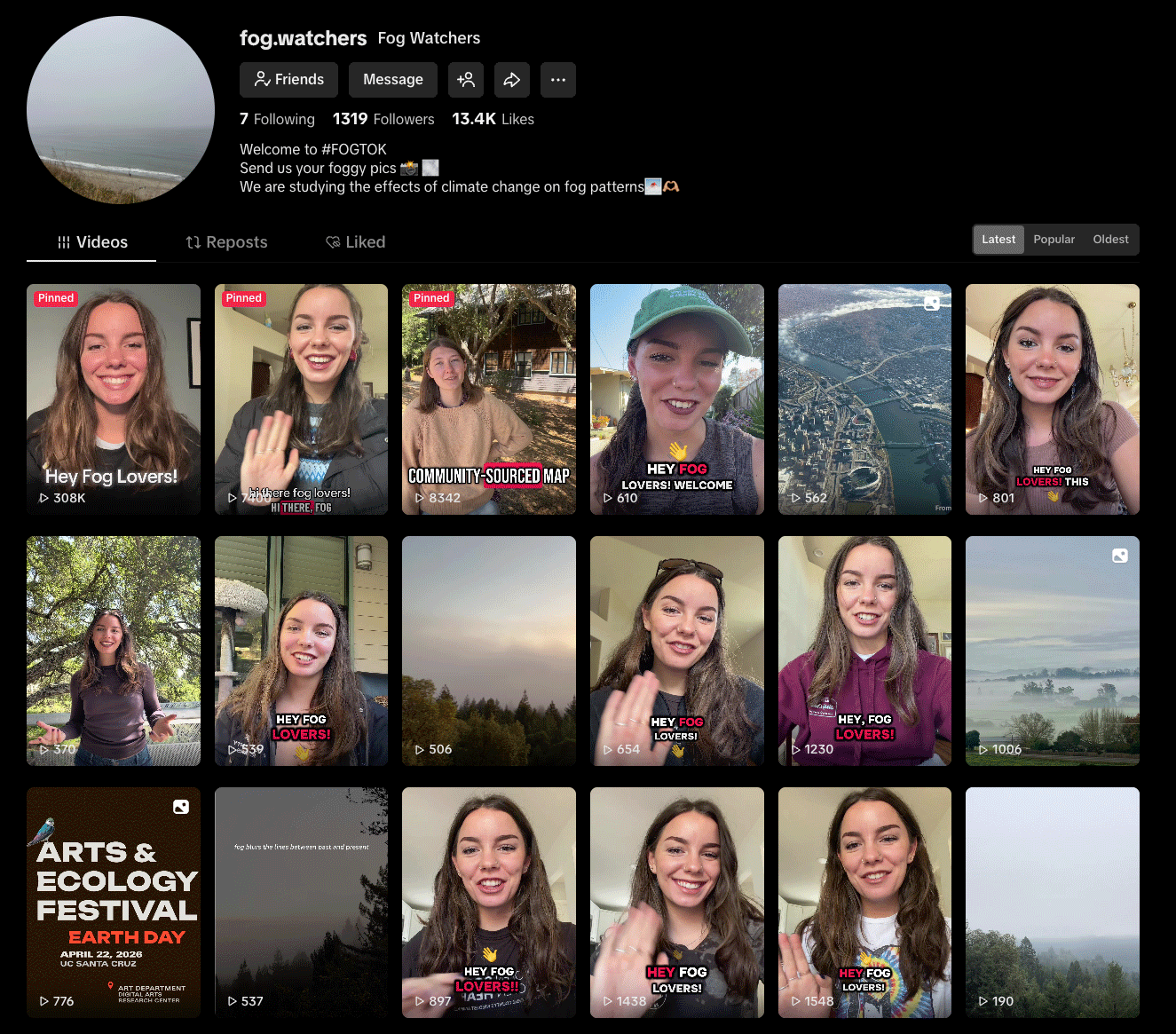This screenshot has width=1176, height=1034.
Task: Send a message via Message button
Action: pyautogui.click(x=393, y=80)
